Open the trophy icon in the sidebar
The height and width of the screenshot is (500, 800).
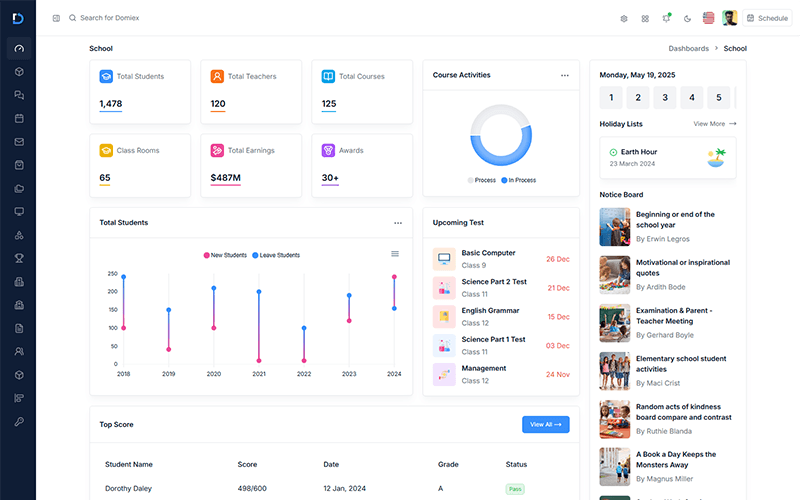(19, 258)
